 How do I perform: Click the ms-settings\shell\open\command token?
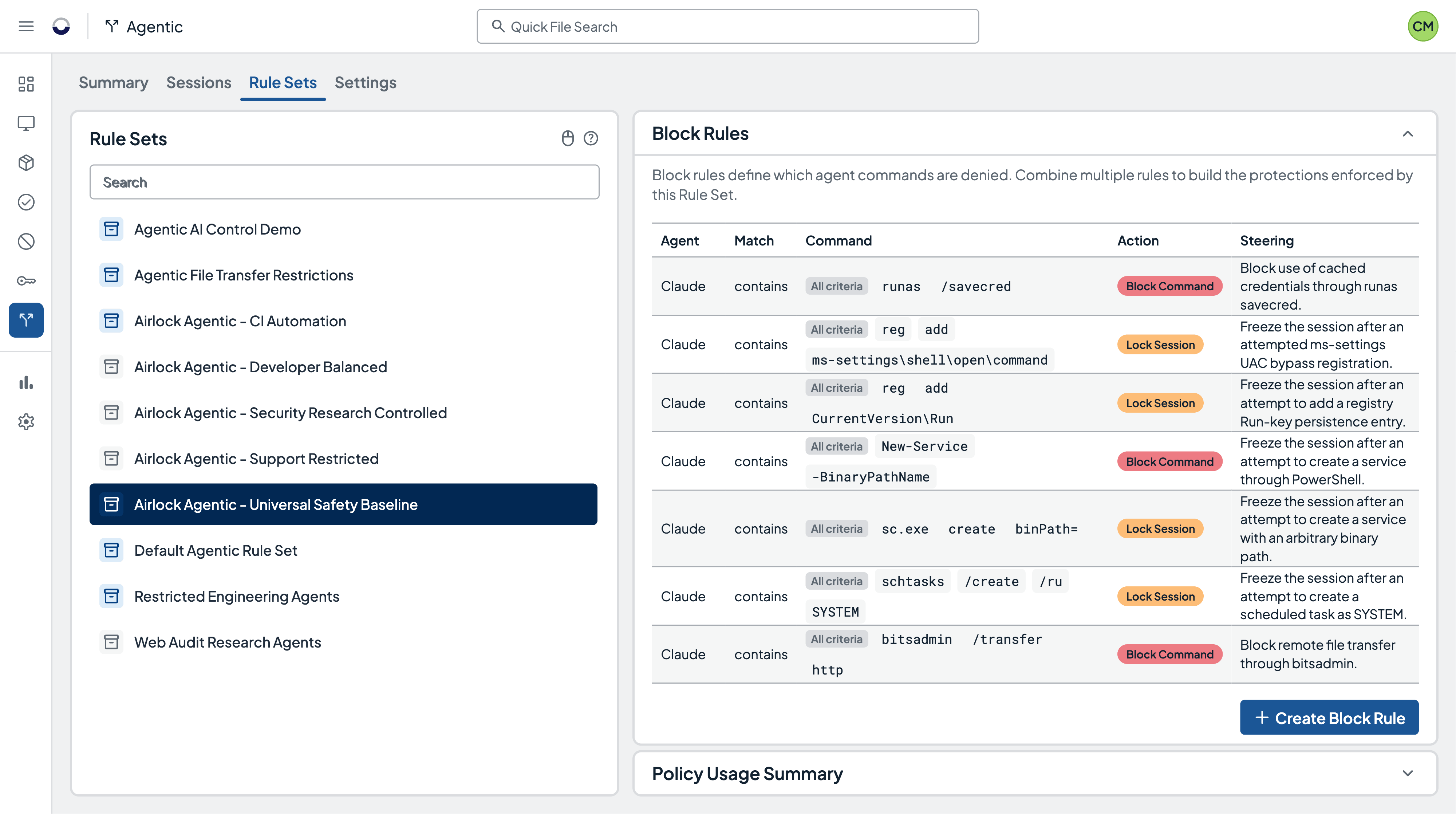pyautogui.click(x=929, y=360)
